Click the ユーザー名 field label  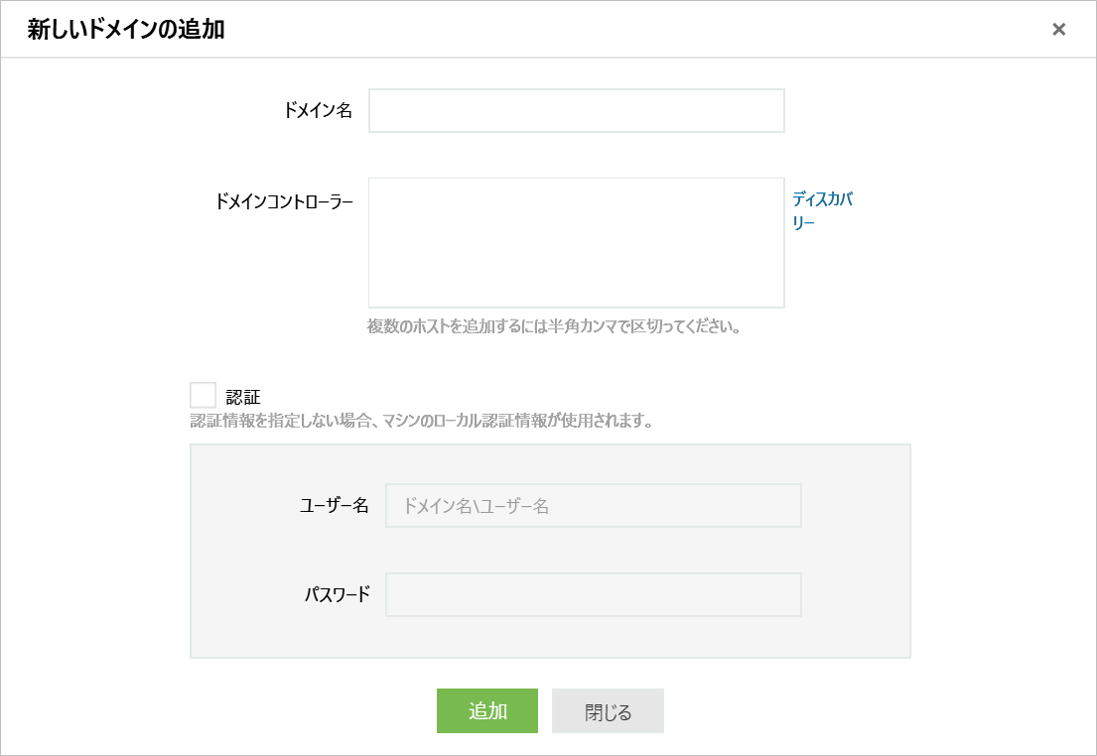[x=334, y=506]
